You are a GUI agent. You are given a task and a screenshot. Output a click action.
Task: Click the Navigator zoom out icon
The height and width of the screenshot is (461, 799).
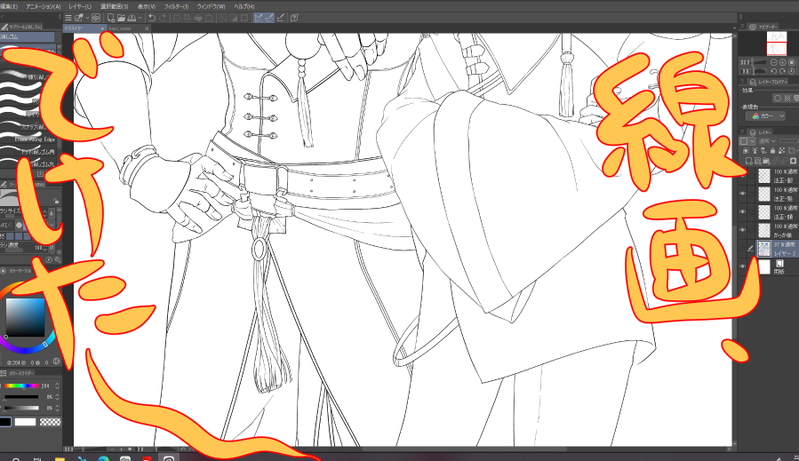point(774,62)
